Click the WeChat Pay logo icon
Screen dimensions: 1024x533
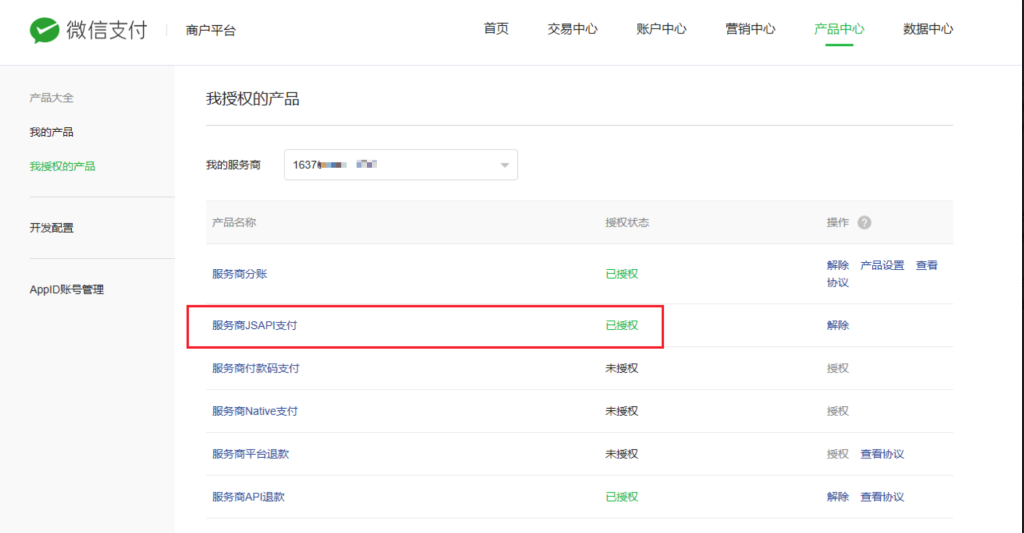tap(44, 30)
